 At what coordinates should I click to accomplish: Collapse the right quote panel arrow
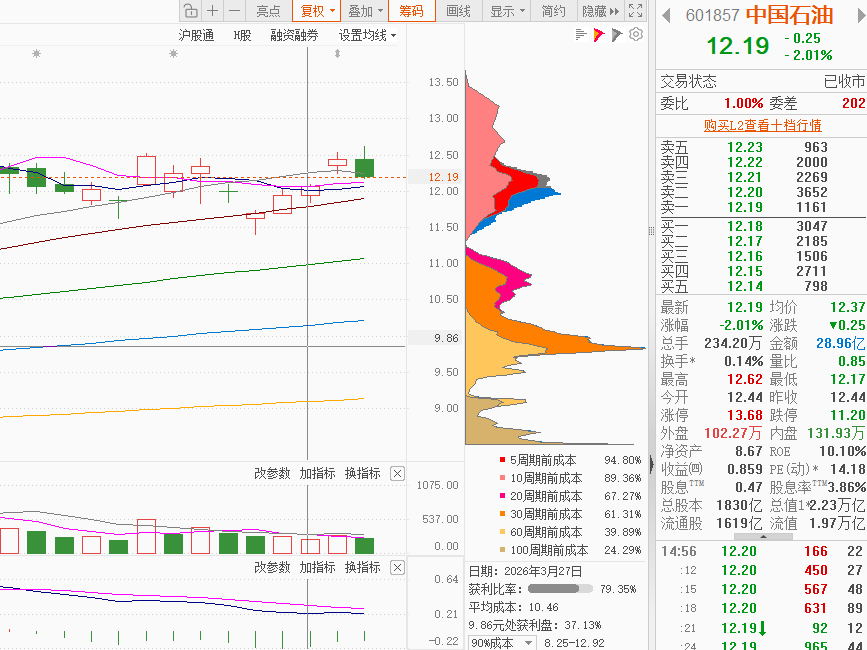tap(651, 464)
